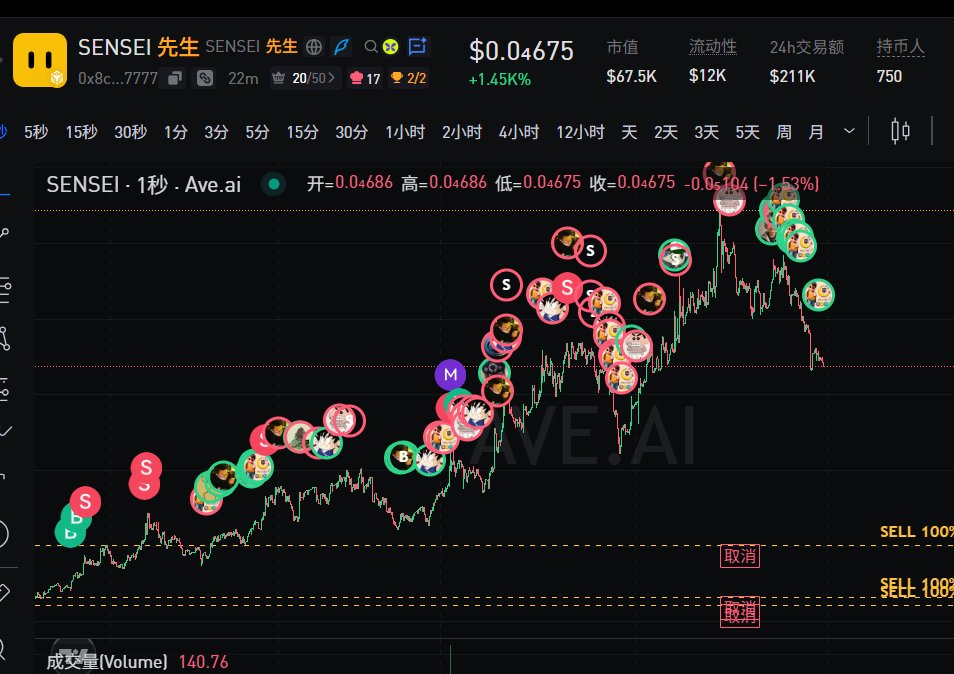Select the 15秒 timeframe

tap(82, 132)
